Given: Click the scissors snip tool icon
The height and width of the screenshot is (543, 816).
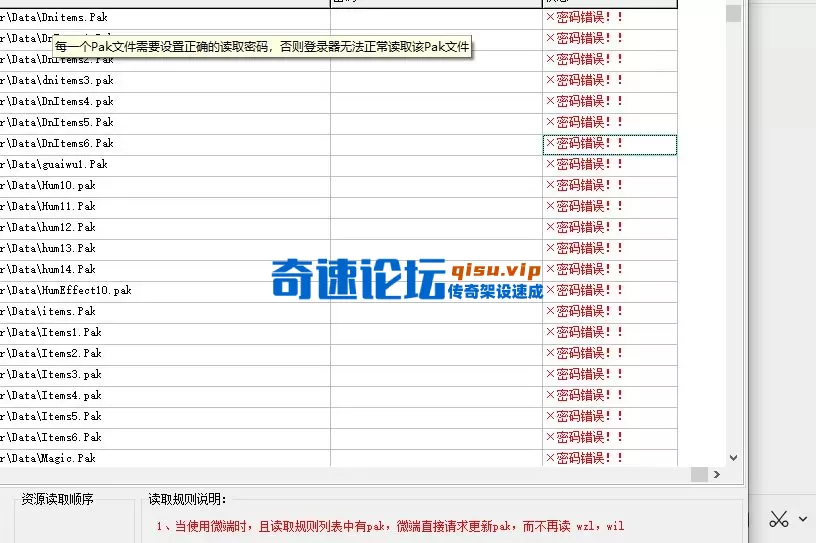Looking at the screenshot, I should [x=779, y=519].
